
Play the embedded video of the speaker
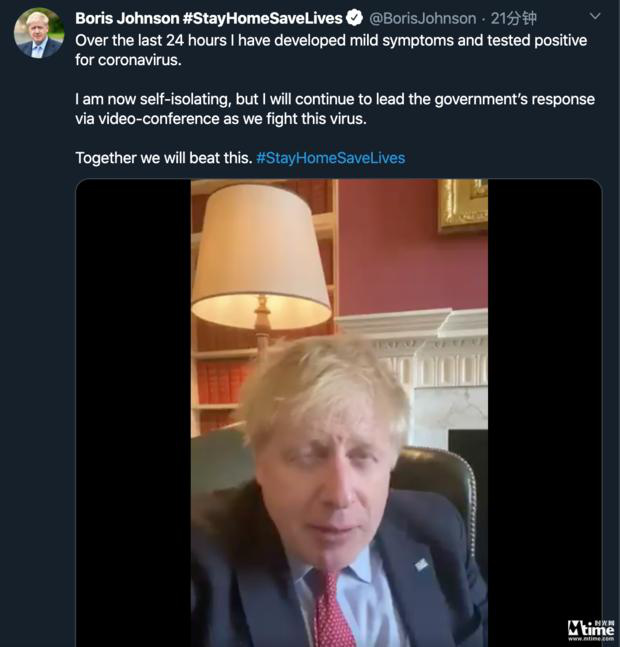339,413
